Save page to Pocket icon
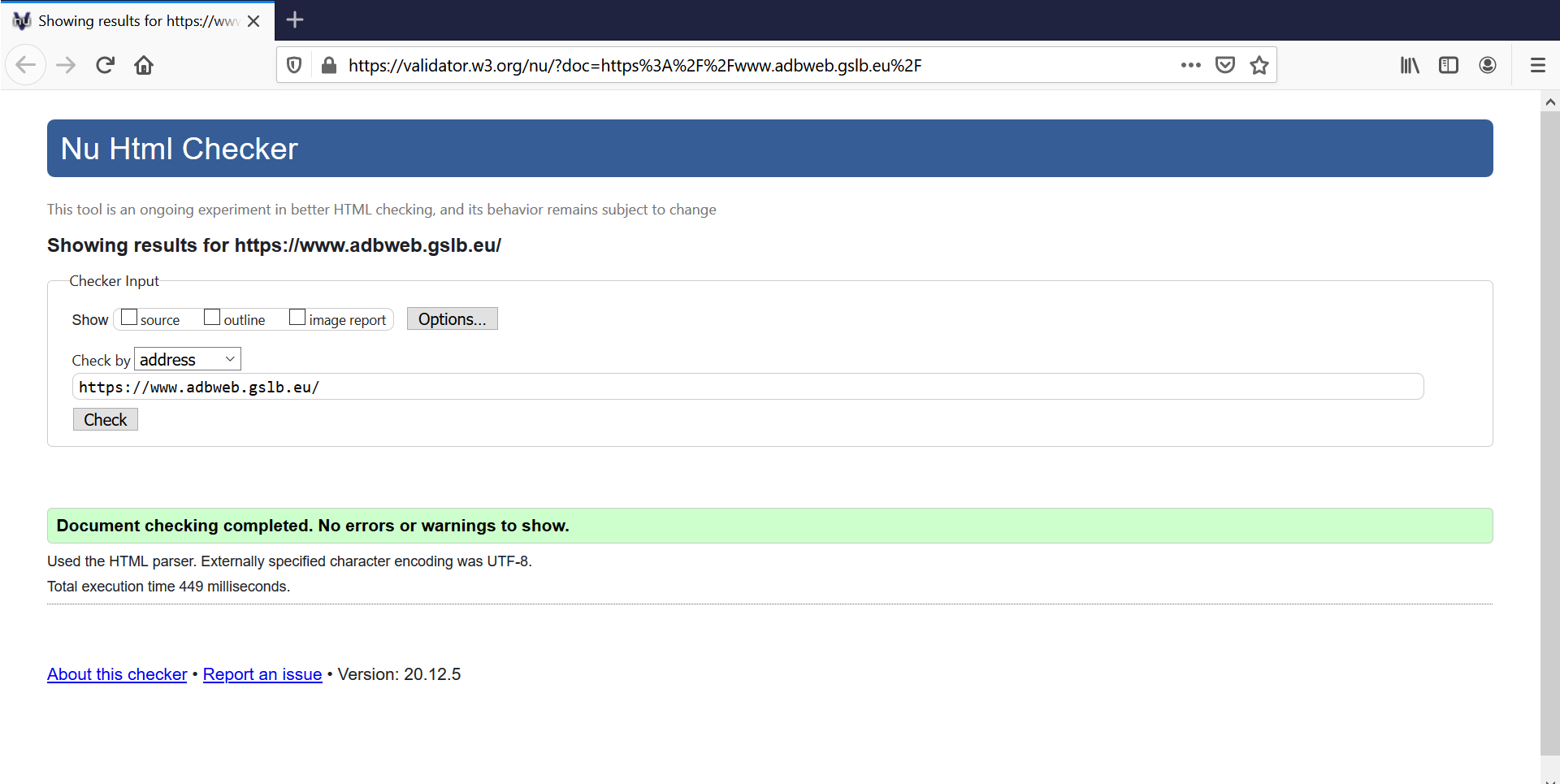Viewport: 1560px width, 784px height. pos(1225,65)
